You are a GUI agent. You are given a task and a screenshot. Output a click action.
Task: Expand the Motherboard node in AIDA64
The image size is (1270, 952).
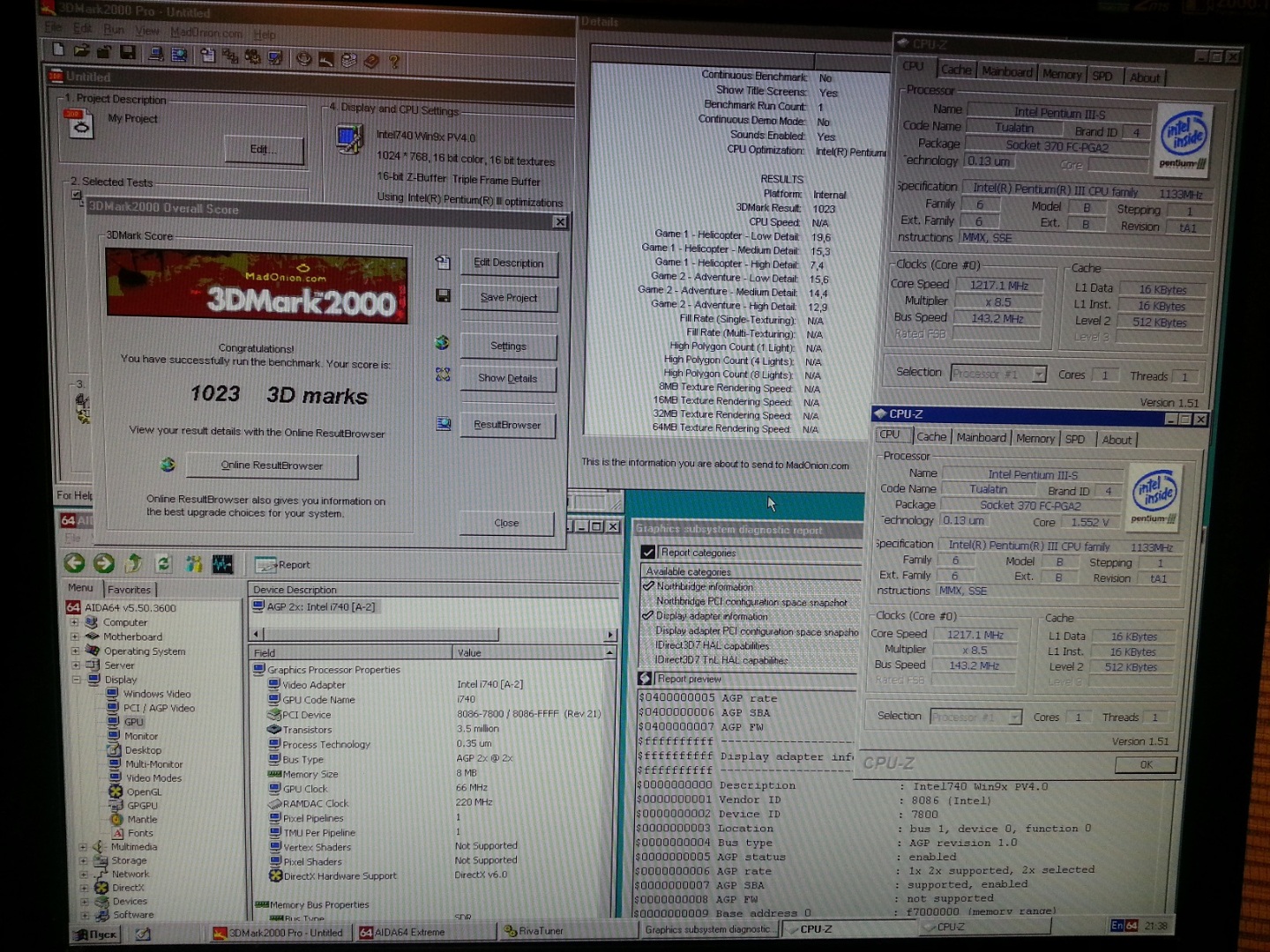75,636
